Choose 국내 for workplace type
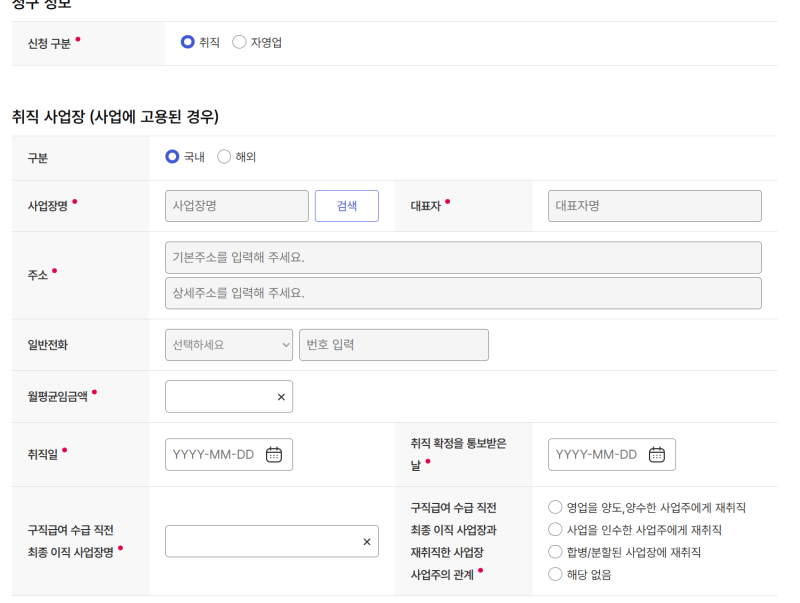Viewport: 800px width, 603px height. 172,157
